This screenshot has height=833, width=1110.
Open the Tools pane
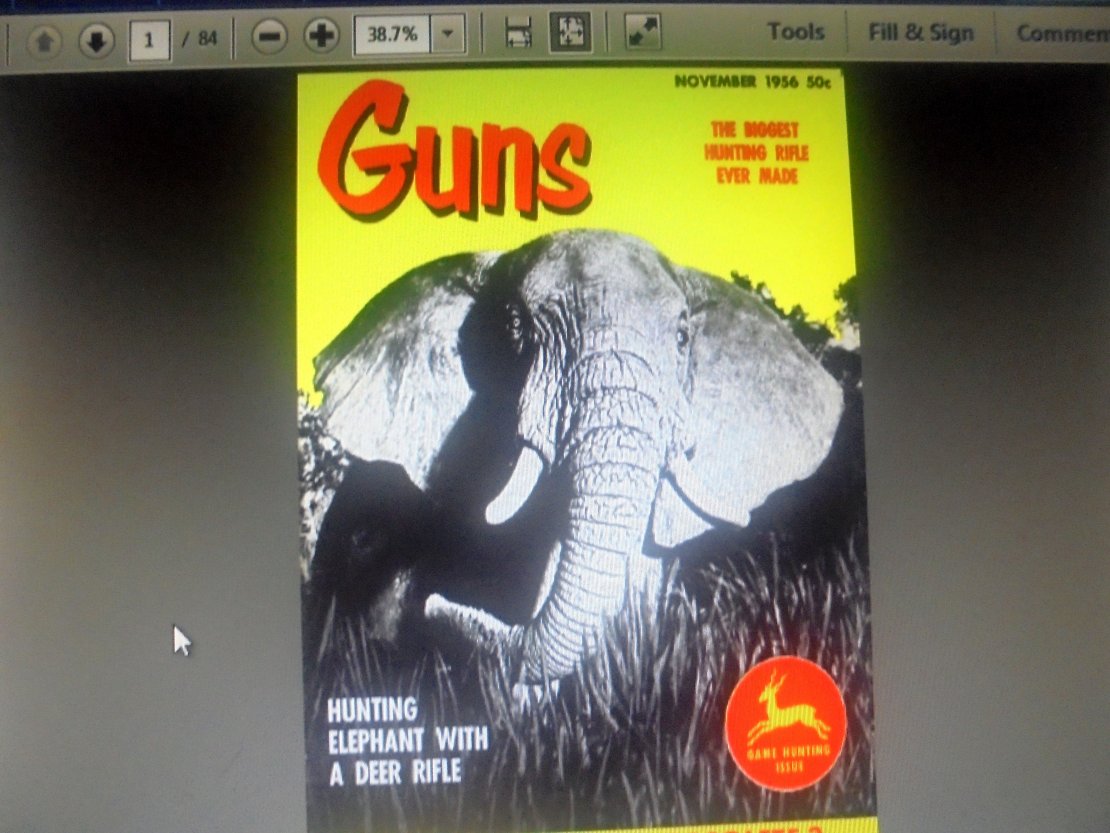click(796, 32)
